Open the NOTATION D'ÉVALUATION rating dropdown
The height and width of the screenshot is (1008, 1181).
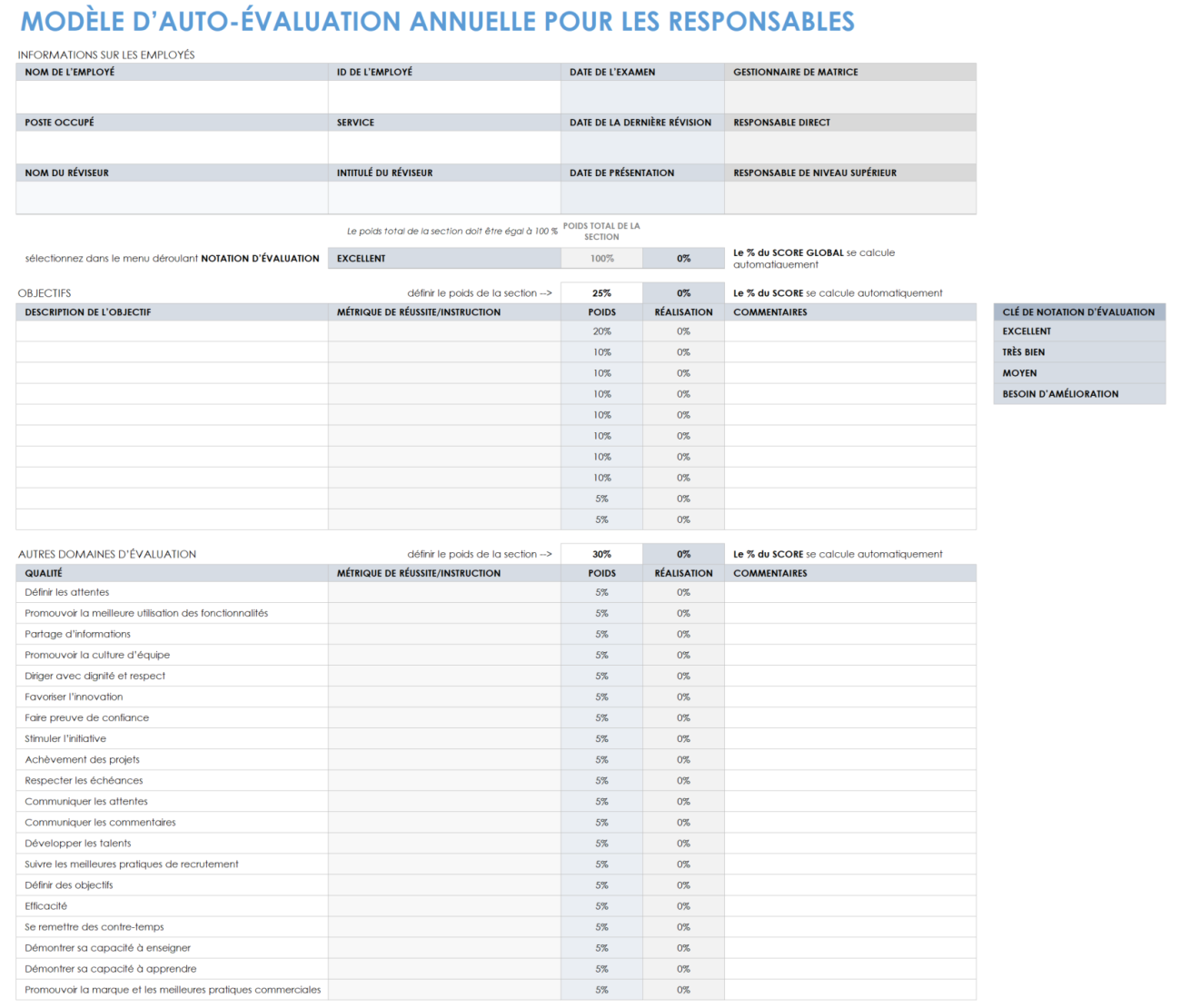[x=444, y=258]
